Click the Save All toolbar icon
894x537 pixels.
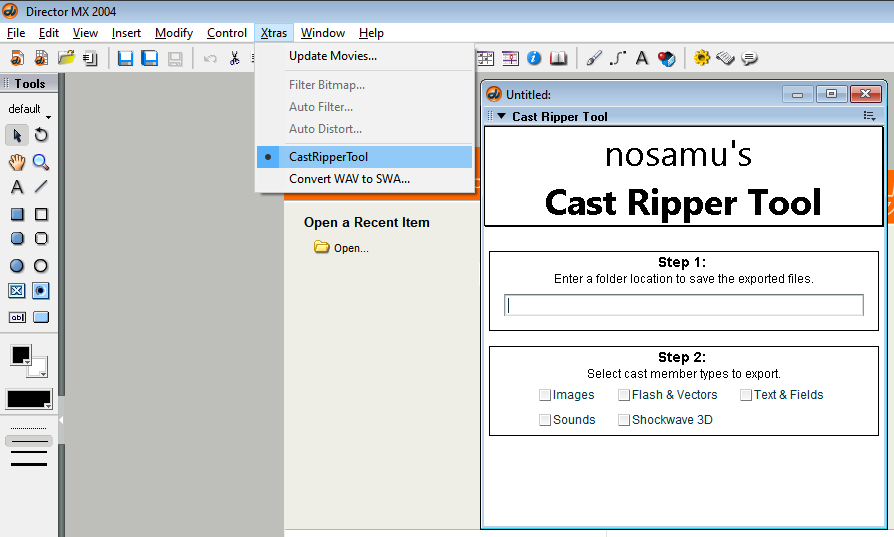pos(149,58)
